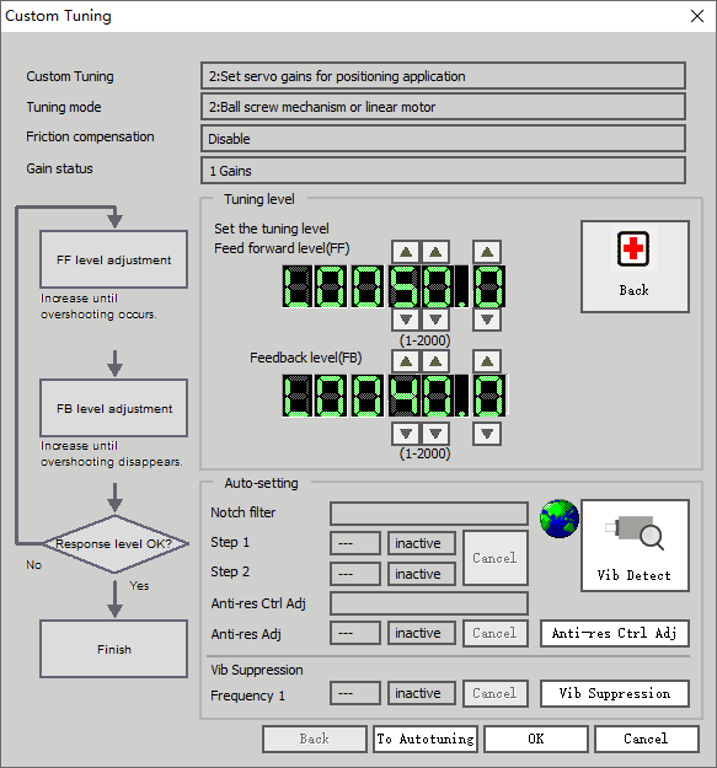Increase FB level ones digit
This screenshot has height=768, width=717.
435,361
